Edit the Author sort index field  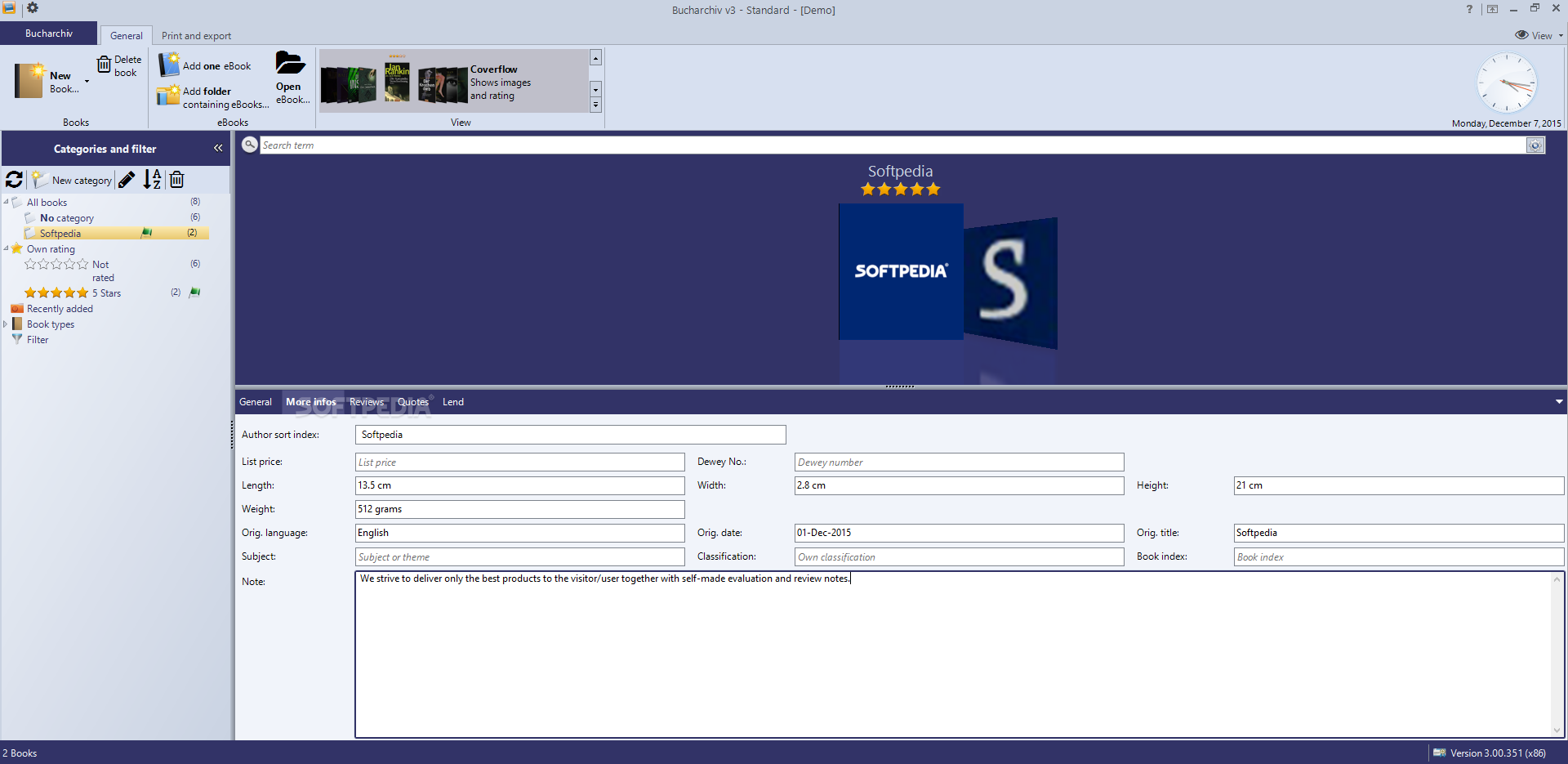click(x=571, y=435)
